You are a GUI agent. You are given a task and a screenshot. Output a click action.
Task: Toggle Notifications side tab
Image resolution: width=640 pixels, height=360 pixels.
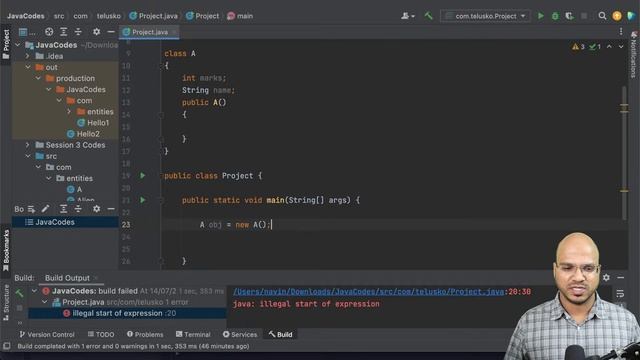point(633,55)
